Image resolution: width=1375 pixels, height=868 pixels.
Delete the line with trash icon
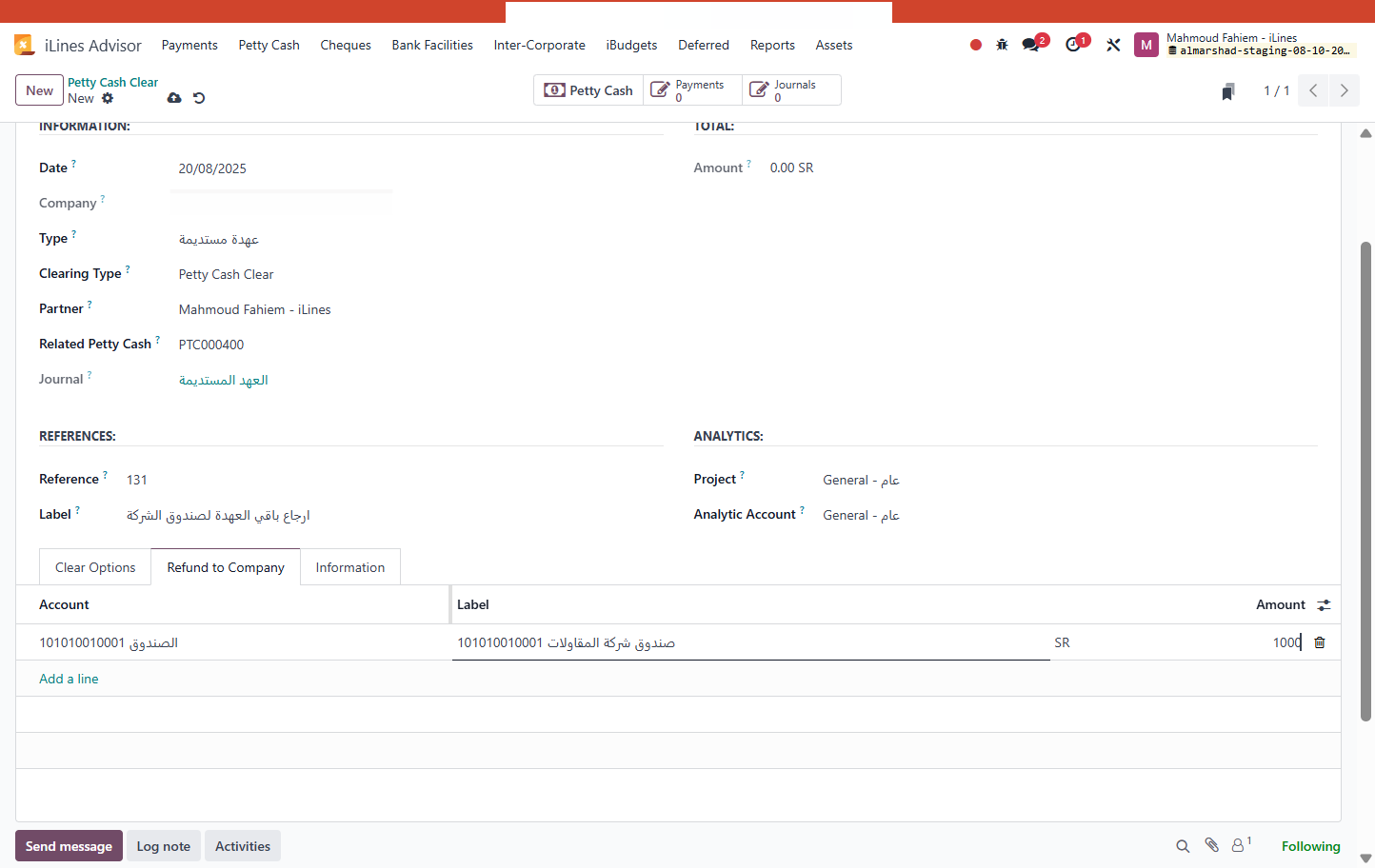(1320, 642)
